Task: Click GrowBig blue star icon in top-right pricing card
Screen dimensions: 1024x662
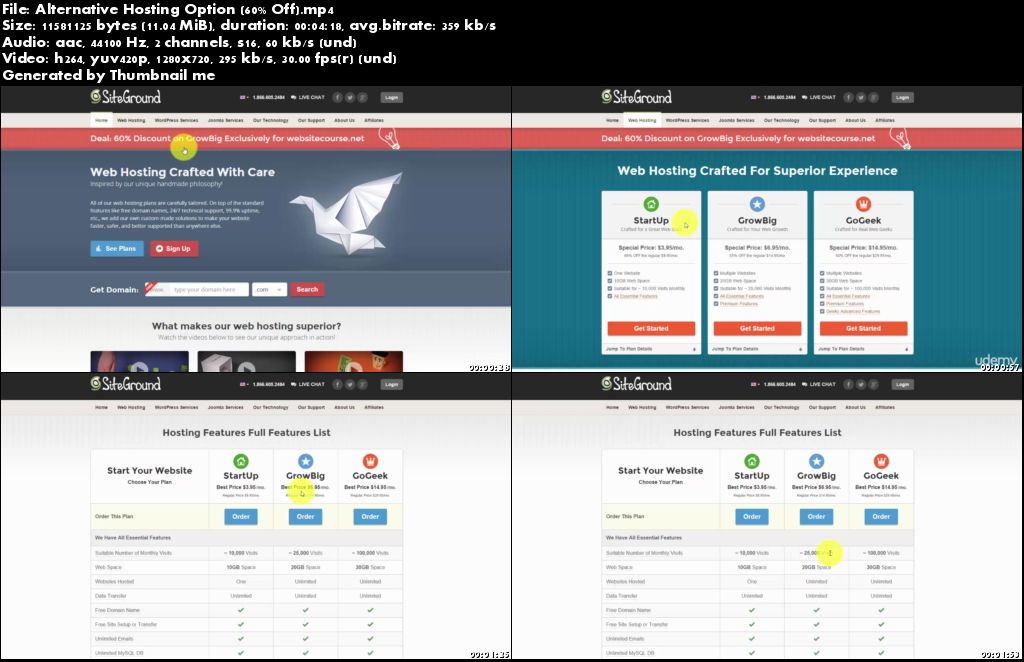Action: [x=757, y=204]
